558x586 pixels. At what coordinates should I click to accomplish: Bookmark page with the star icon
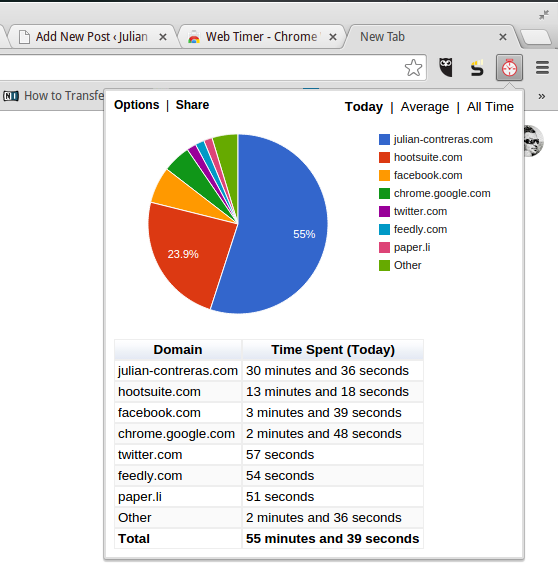(x=413, y=68)
